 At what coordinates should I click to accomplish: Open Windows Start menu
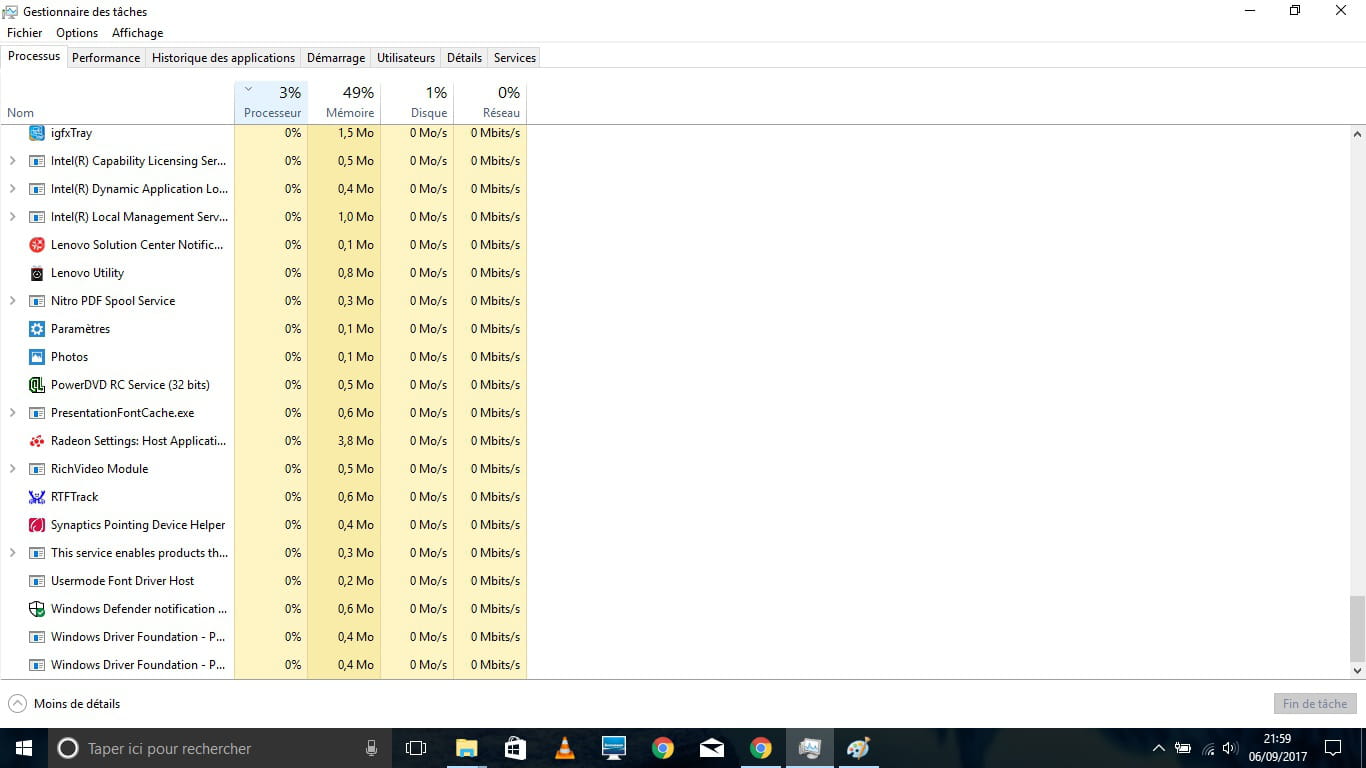[24, 748]
